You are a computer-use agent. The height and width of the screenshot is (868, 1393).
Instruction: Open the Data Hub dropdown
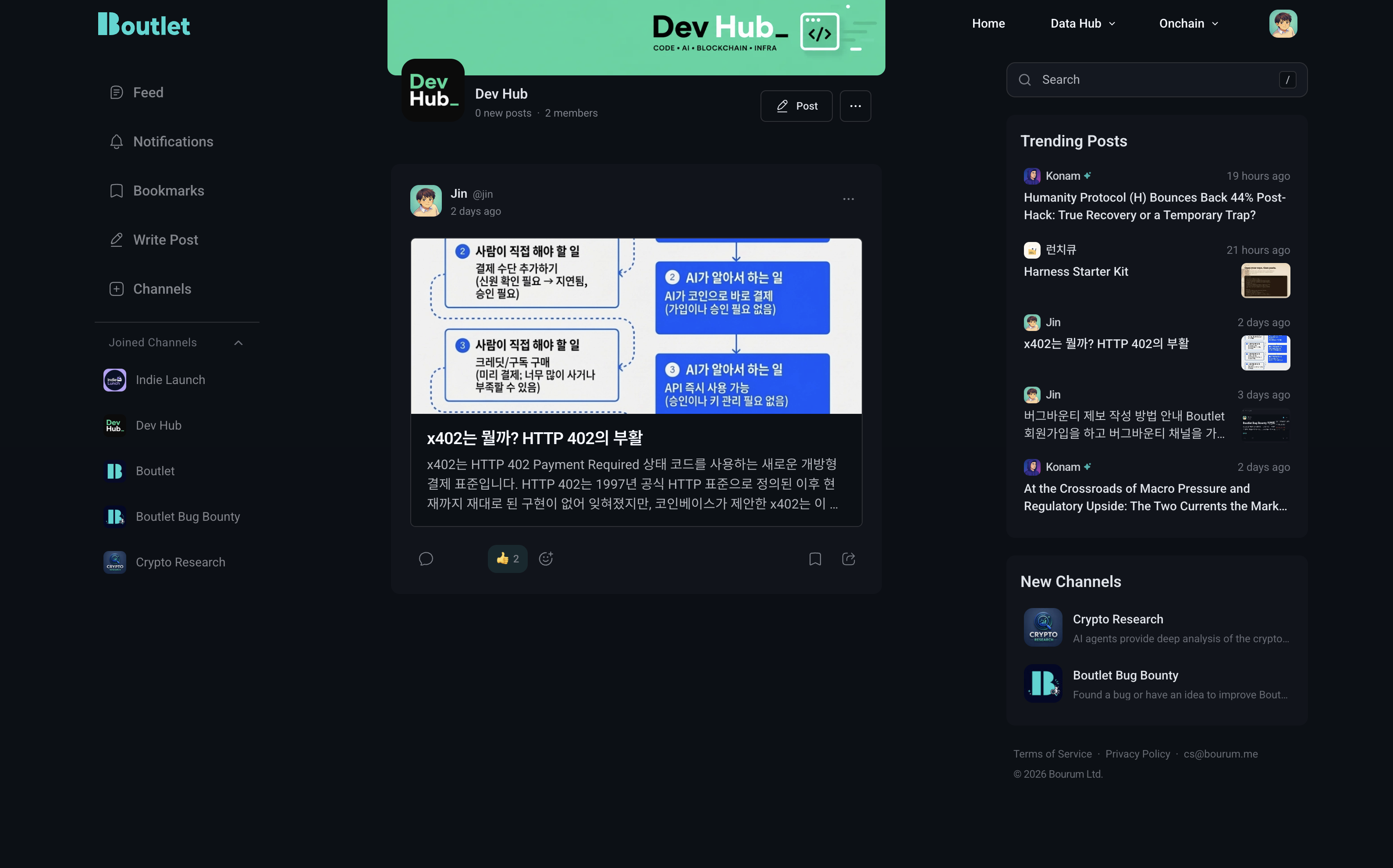(x=1083, y=24)
